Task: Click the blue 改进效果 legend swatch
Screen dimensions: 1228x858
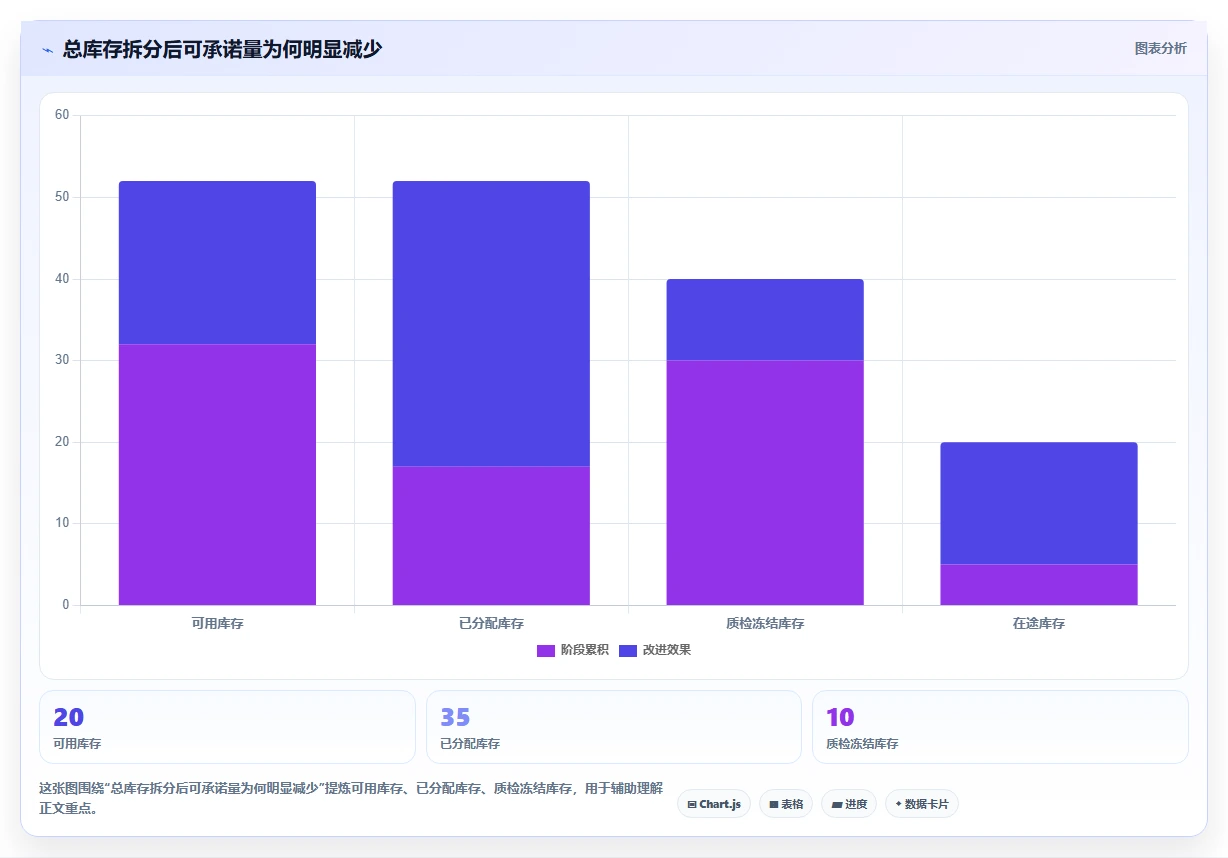Action: tap(628, 650)
